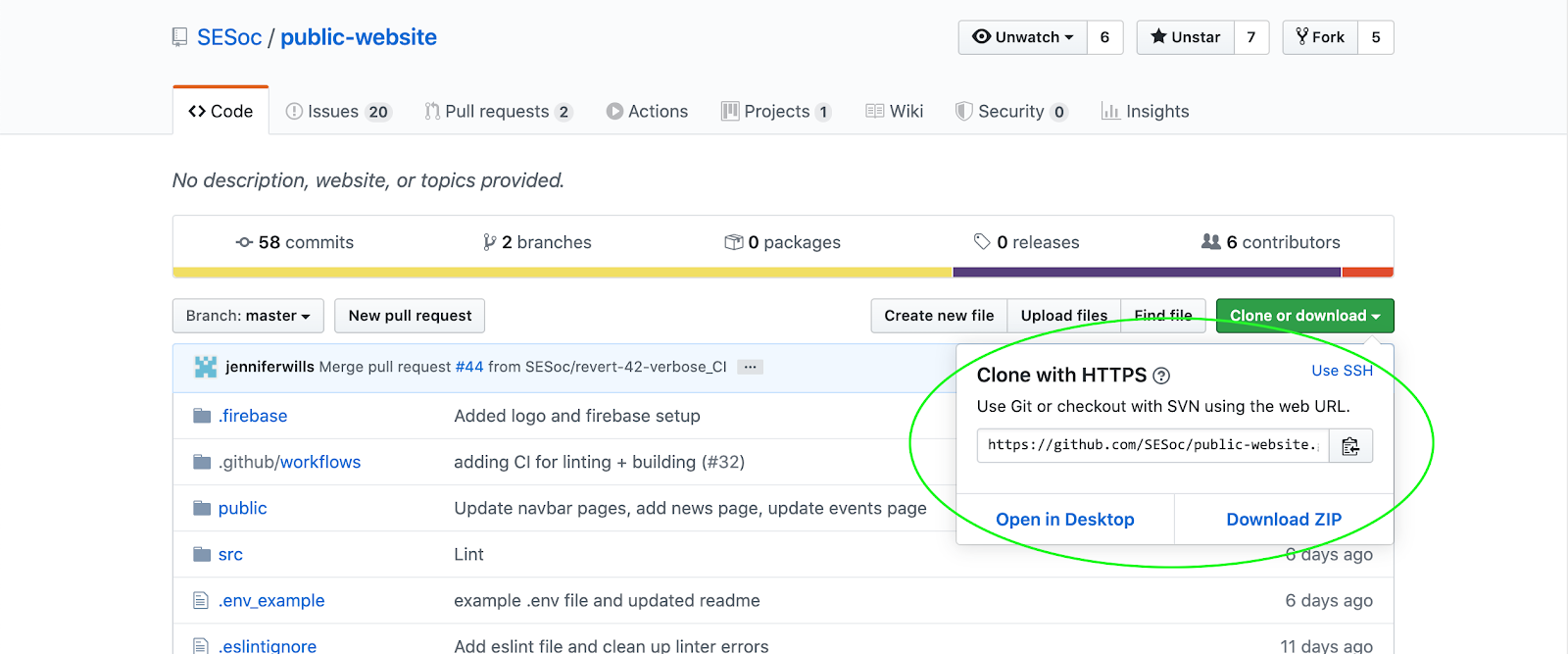This screenshot has width=1568, height=654.
Task: Click Find file button
Action: pyautogui.click(x=1163, y=316)
